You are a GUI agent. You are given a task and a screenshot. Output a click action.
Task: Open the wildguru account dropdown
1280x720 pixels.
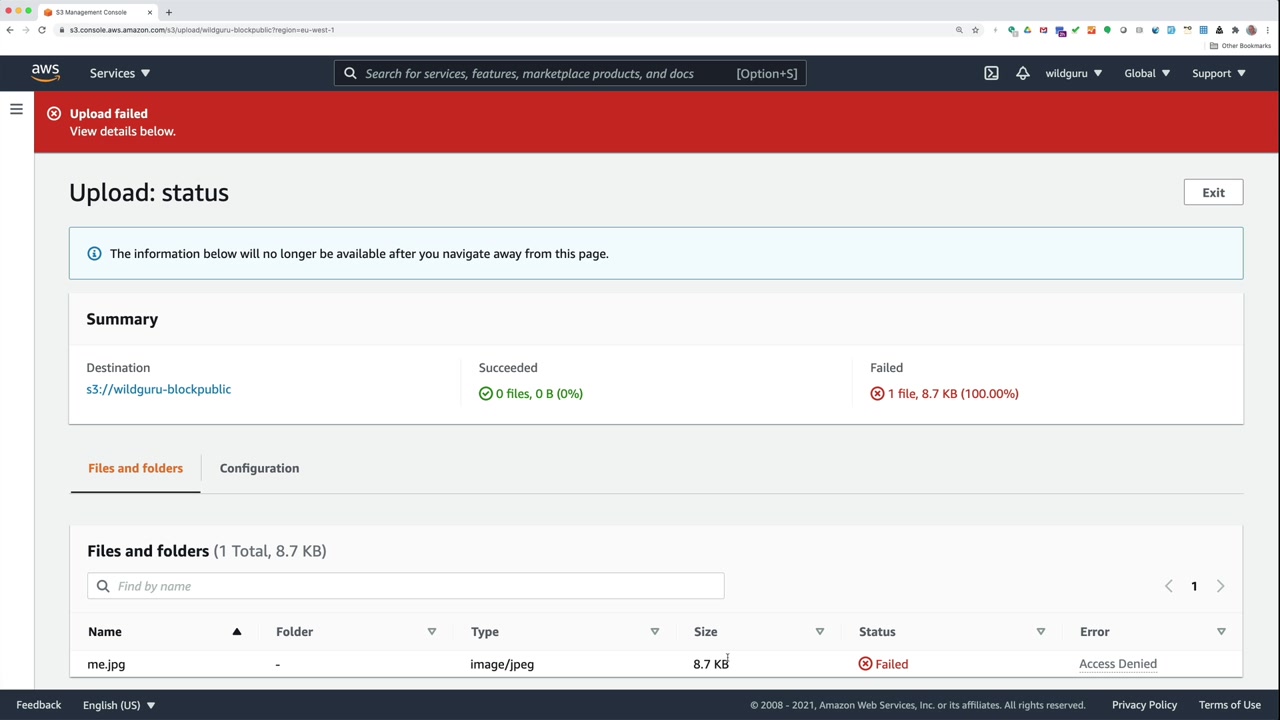coord(1074,73)
